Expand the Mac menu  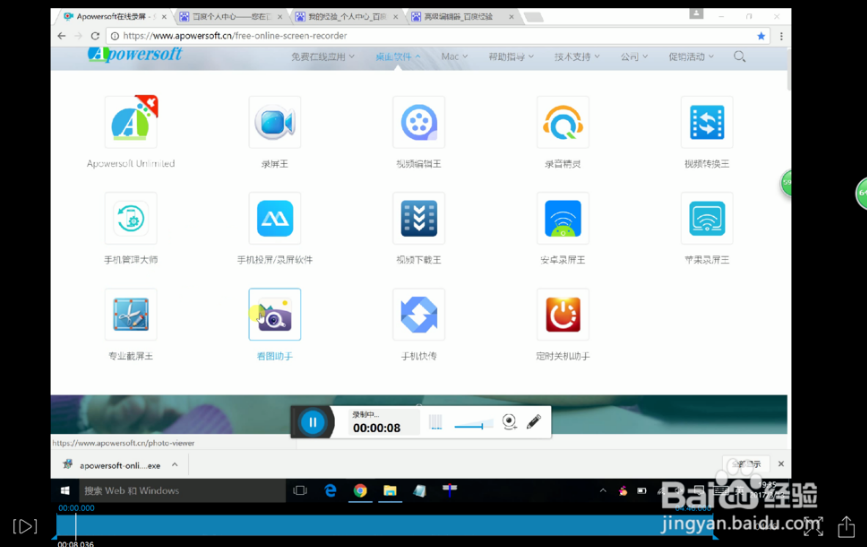[455, 56]
